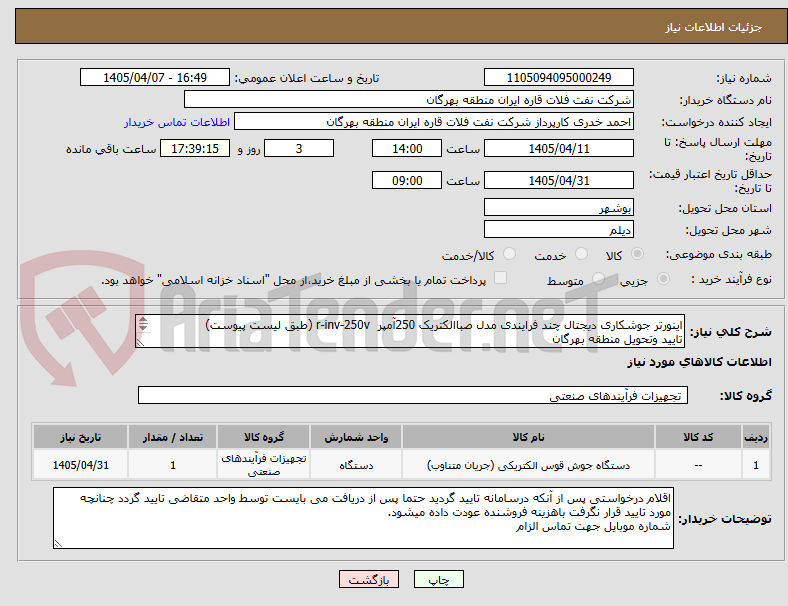This screenshot has height=606, width=788.
Task: Select the کالا radio button
Action: (x=637, y=254)
